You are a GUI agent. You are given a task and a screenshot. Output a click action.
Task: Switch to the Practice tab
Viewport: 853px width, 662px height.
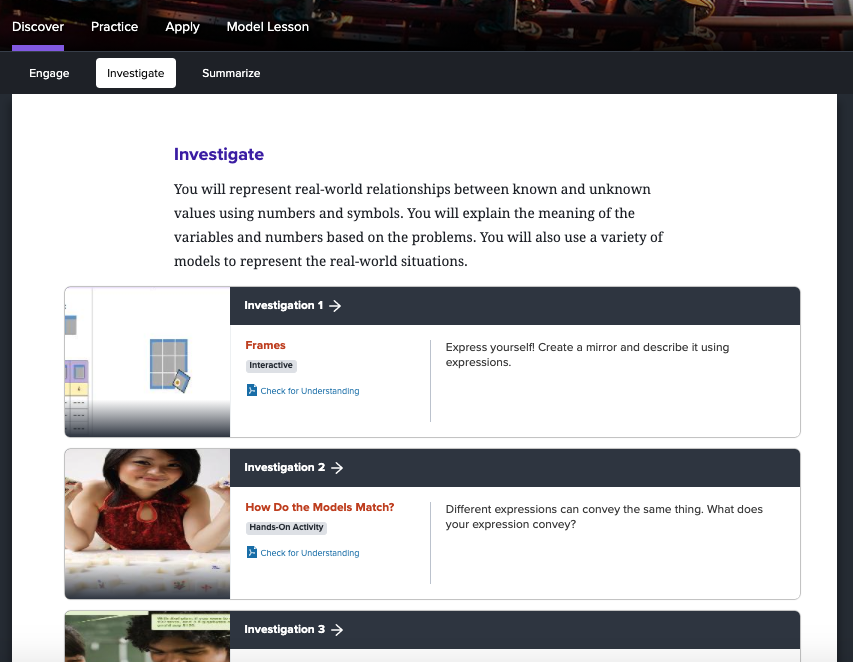tap(114, 27)
